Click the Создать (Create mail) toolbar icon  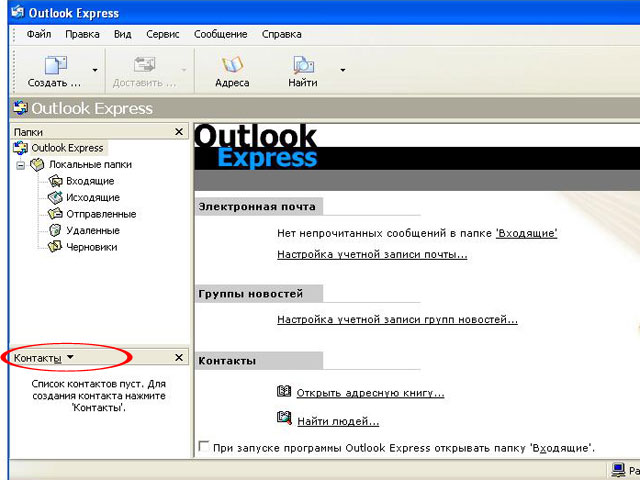point(55,67)
